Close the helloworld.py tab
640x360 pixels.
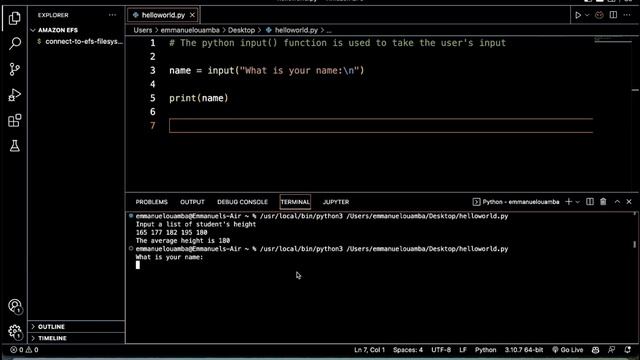pyautogui.click(x=192, y=15)
